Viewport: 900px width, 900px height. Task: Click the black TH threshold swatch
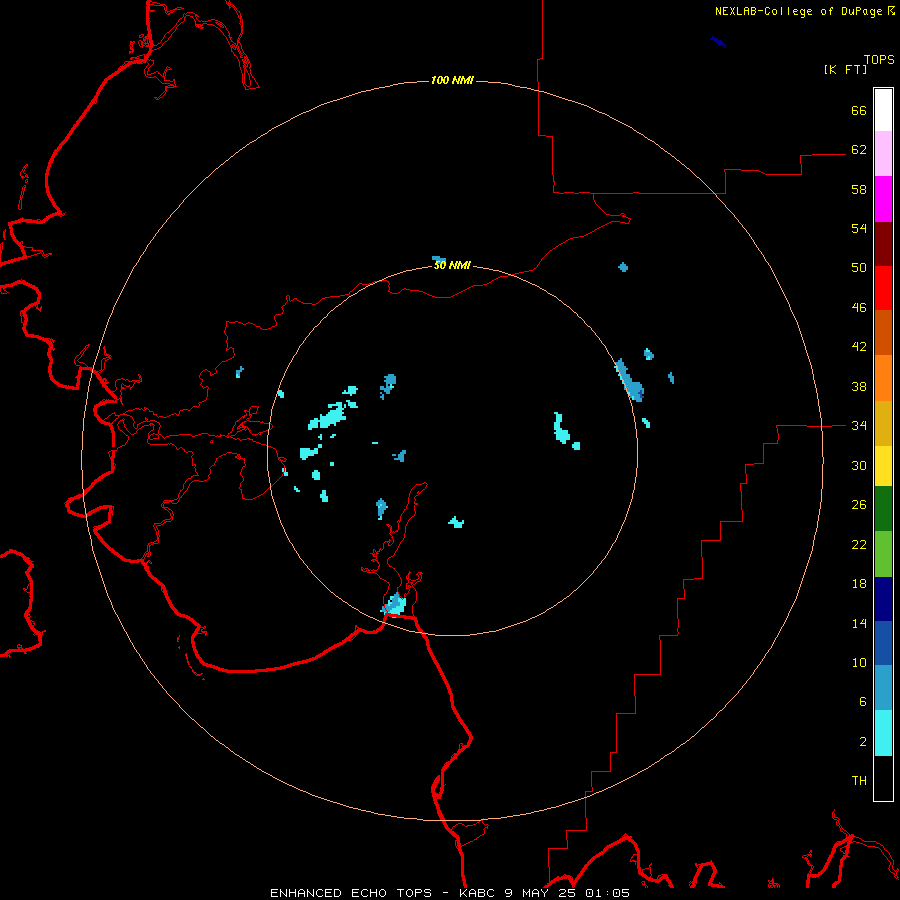point(883,778)
